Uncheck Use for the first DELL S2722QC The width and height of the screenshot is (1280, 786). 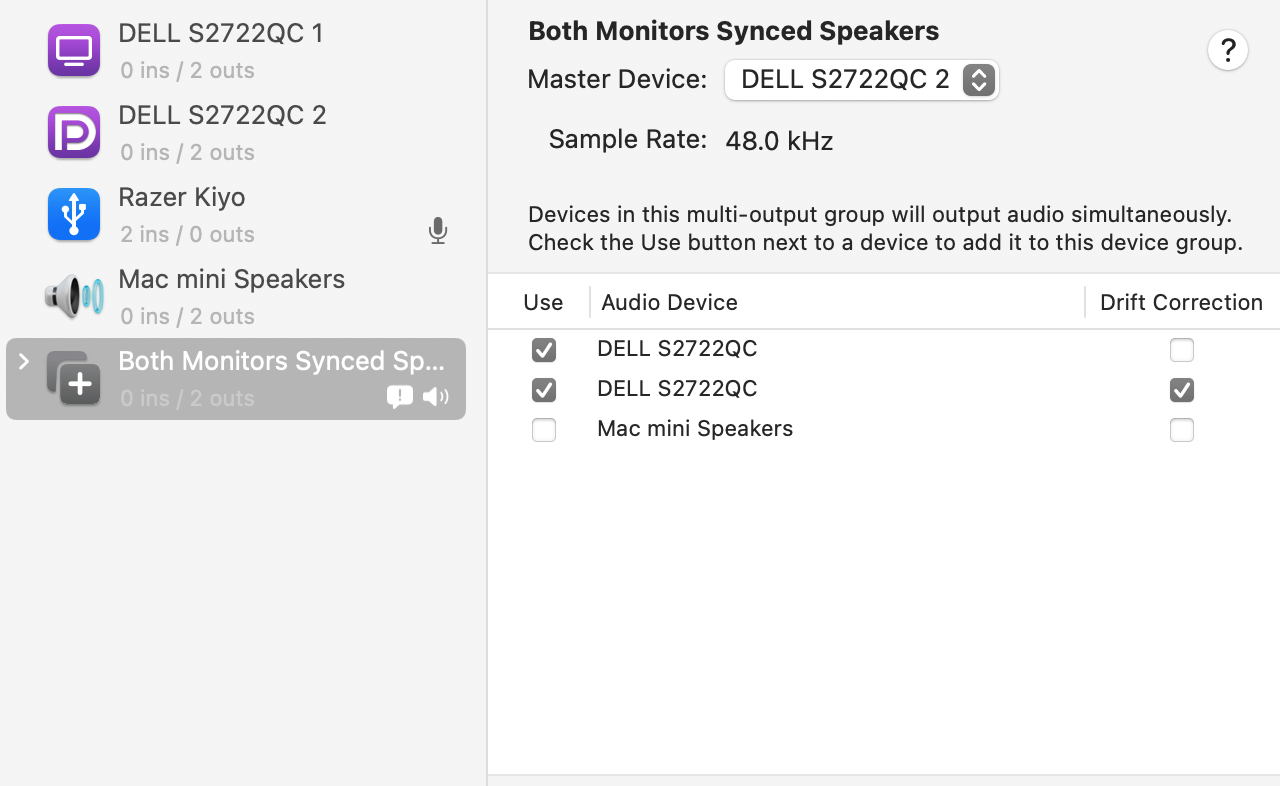click(544, 350)
